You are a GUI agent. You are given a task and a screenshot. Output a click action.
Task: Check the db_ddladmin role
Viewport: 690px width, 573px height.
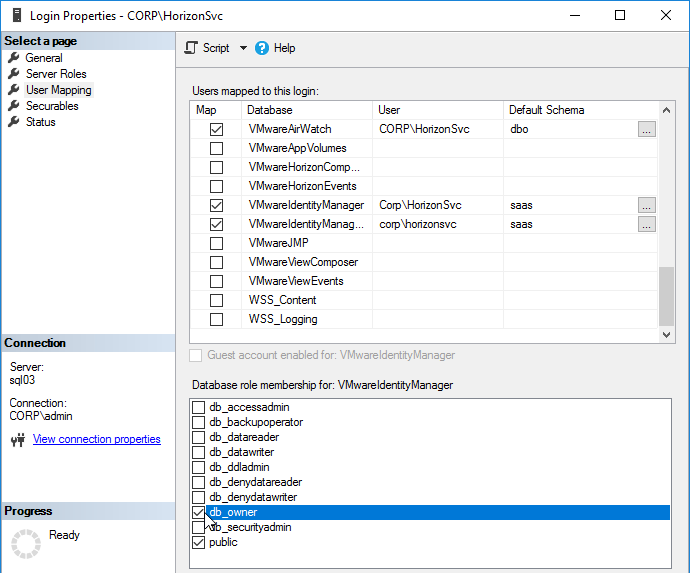point(198,467)
